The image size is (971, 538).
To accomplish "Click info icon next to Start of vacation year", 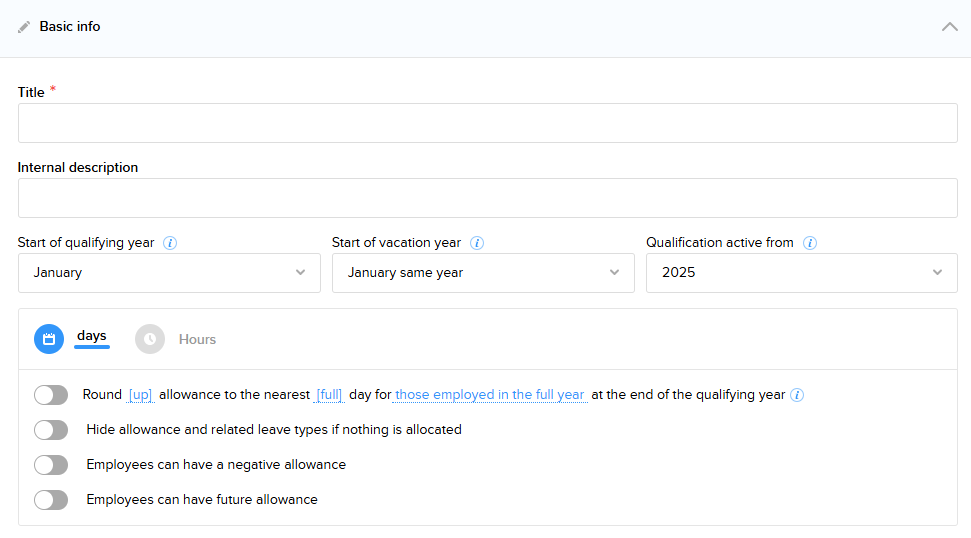I will [477, 243].
